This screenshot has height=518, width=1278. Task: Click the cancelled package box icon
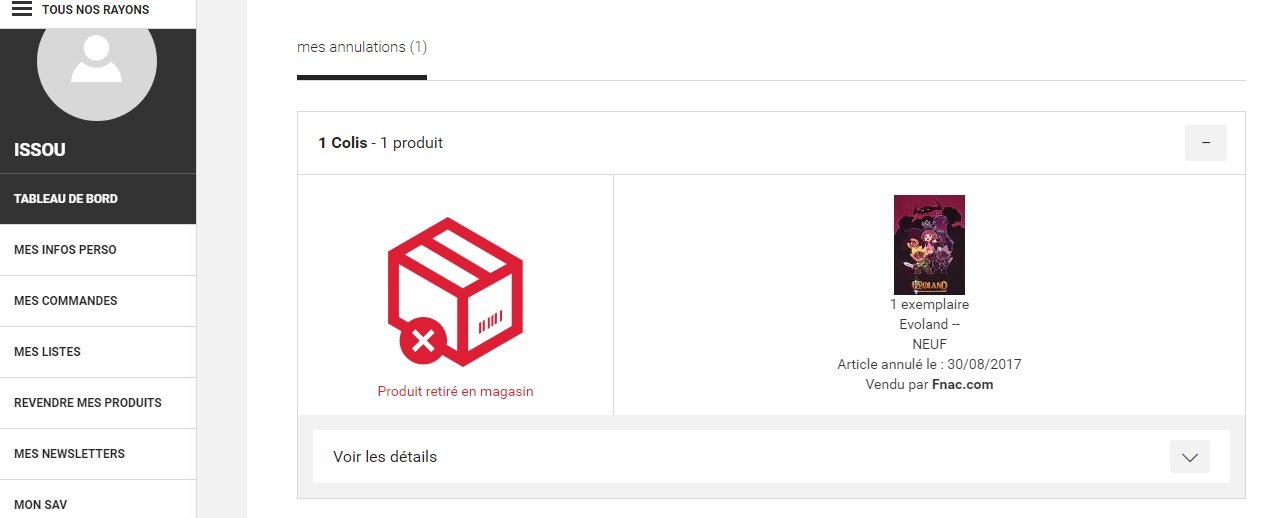click(455, 292)
